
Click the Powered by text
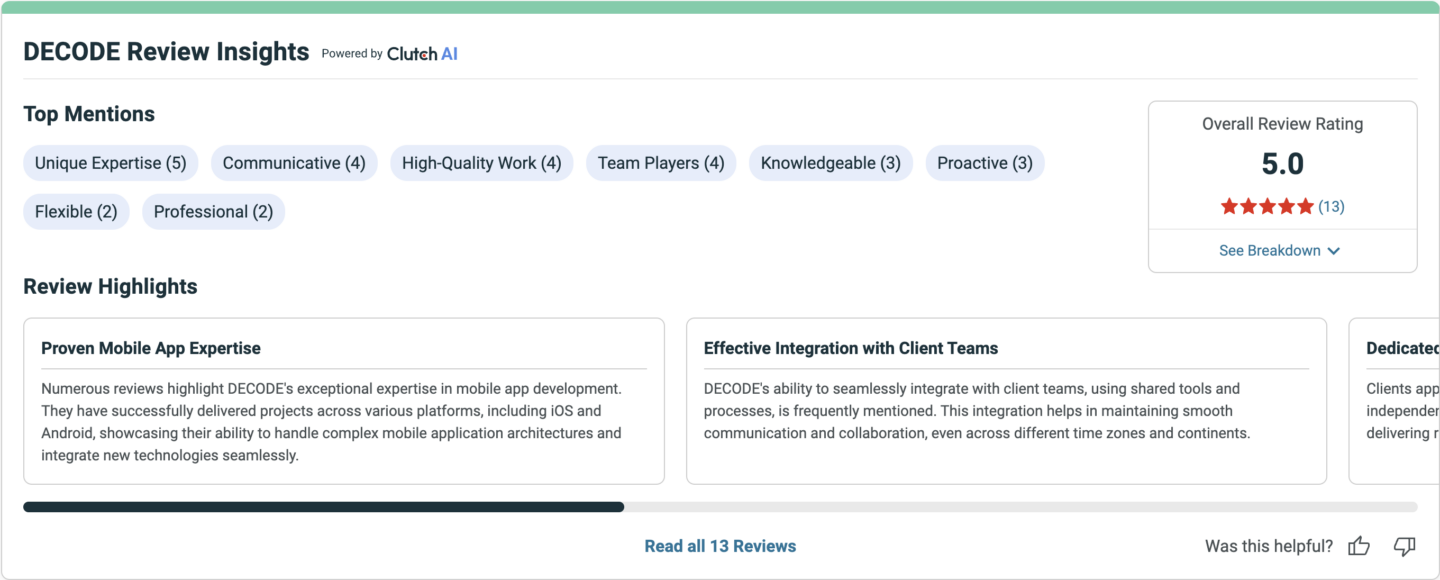pos(352,54)
